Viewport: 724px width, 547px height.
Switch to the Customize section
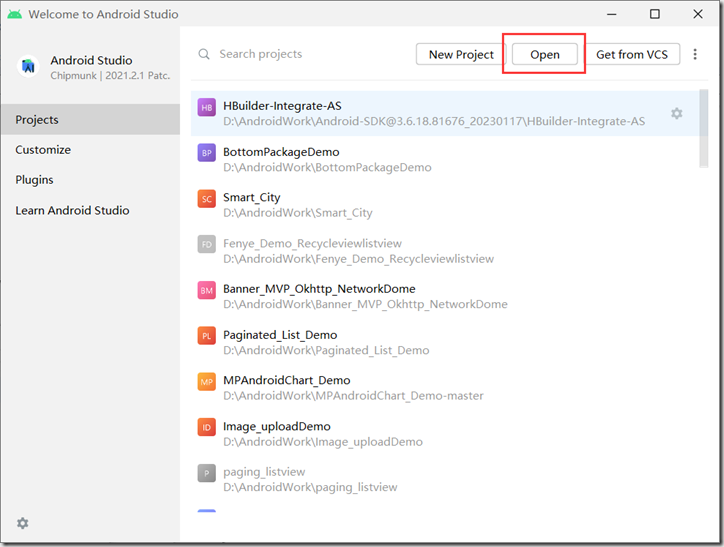[43, 150]
